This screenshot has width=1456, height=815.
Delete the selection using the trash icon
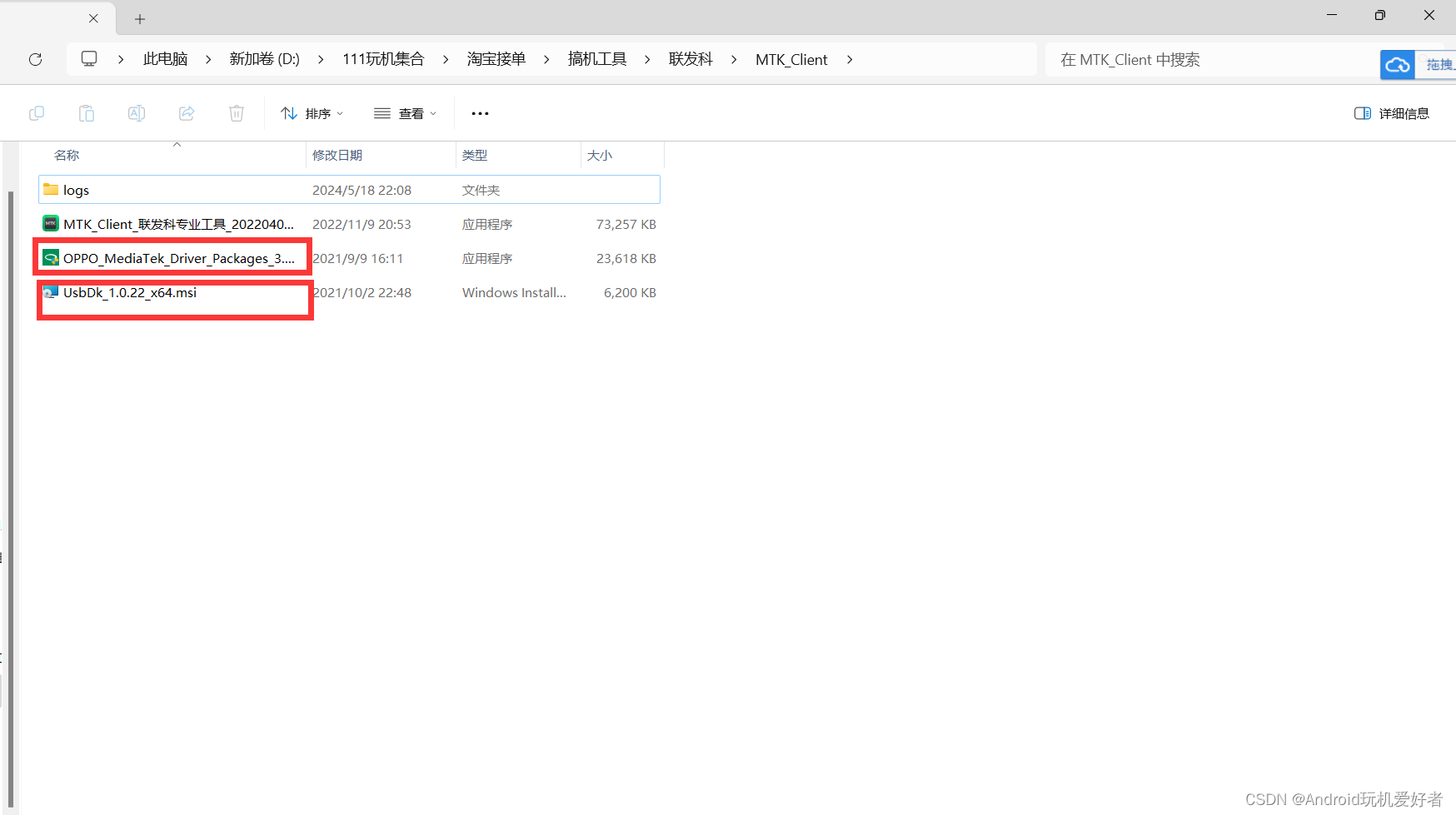pos(237,113)
